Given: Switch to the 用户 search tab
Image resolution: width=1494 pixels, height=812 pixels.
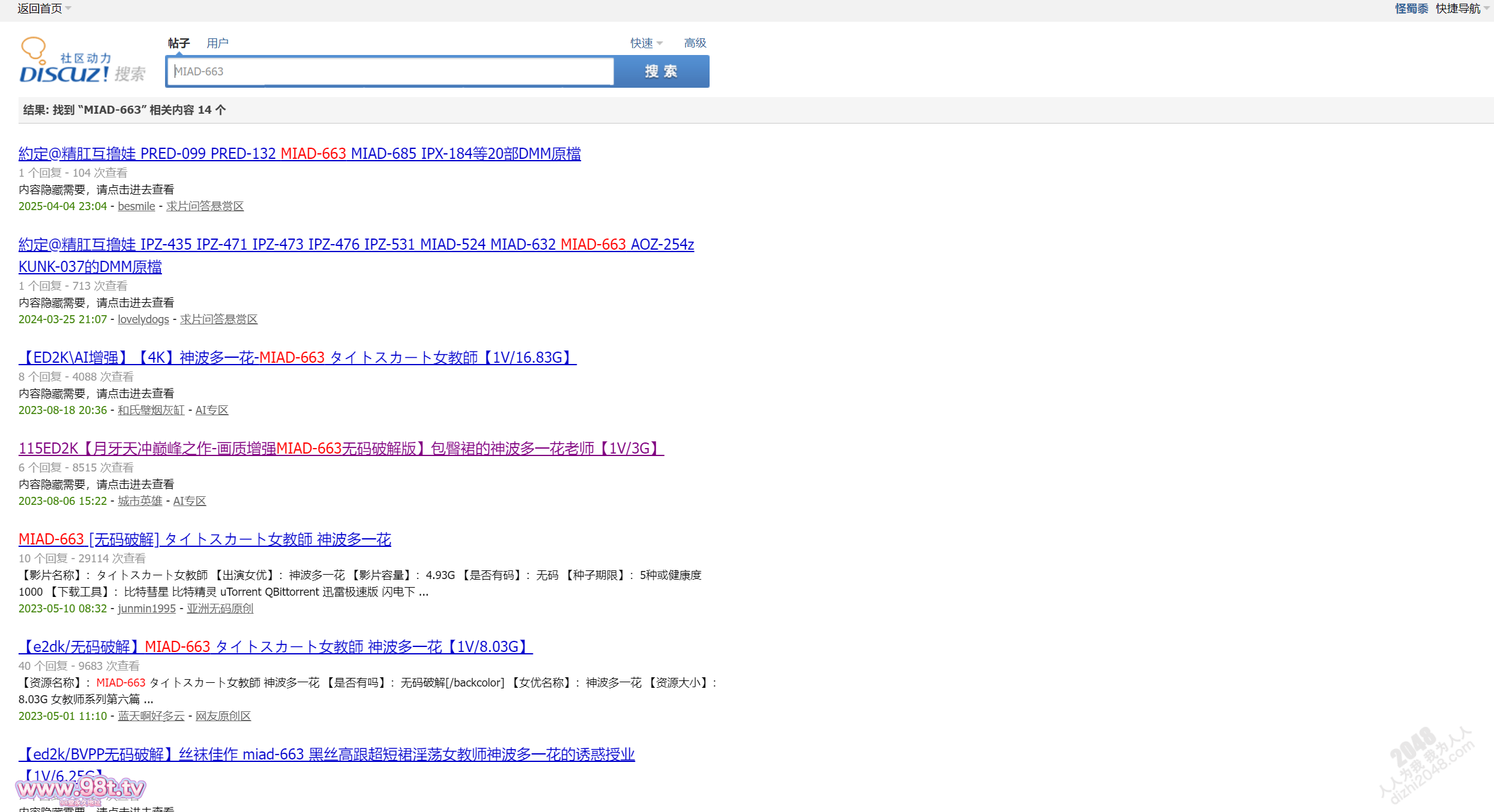Looking at the screenshot, I should point(218,43).
